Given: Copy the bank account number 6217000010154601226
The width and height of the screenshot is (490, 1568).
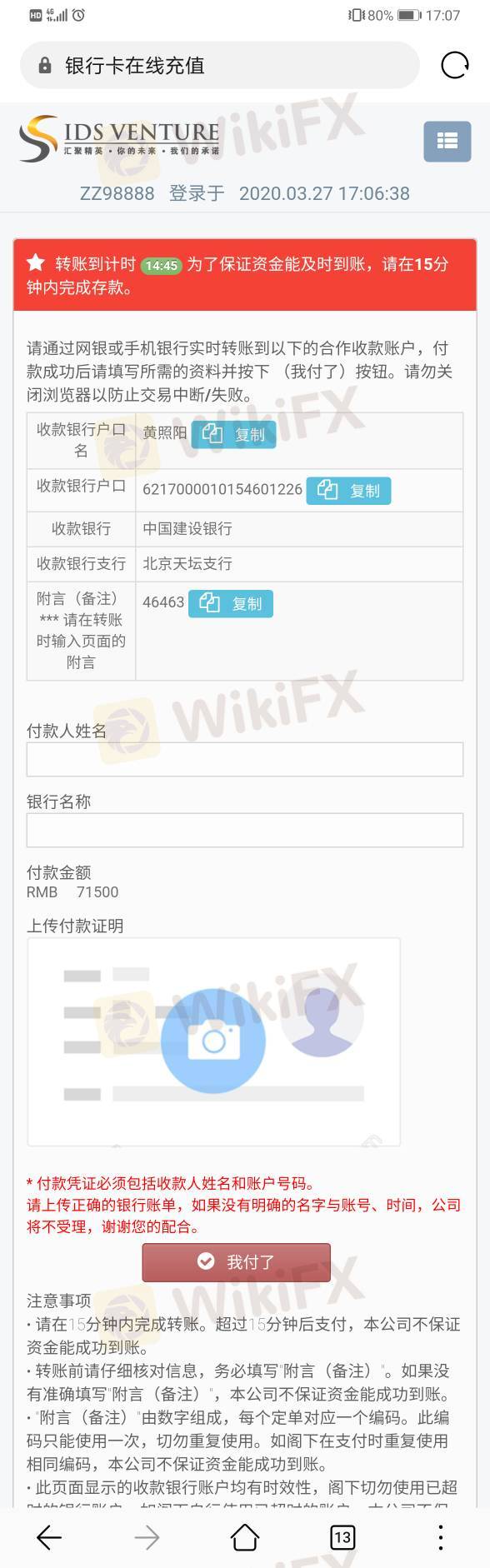Looking at the screenshot, I should (x=348, y=491).
